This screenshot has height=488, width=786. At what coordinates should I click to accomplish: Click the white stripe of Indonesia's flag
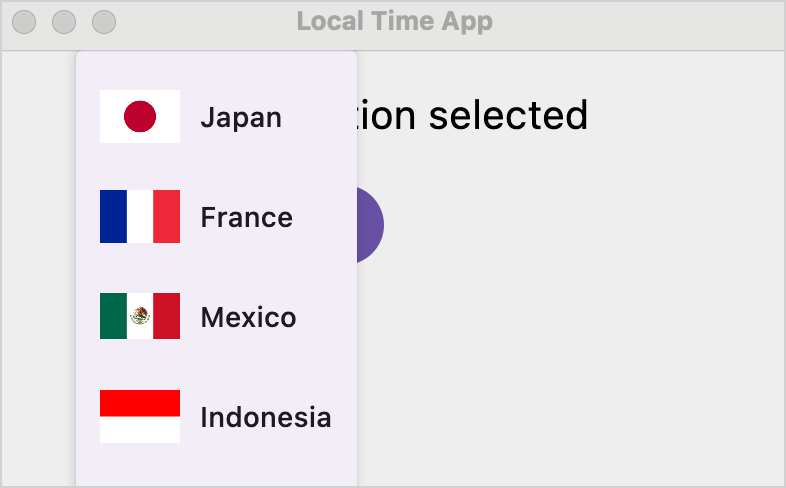click(140, 430)
